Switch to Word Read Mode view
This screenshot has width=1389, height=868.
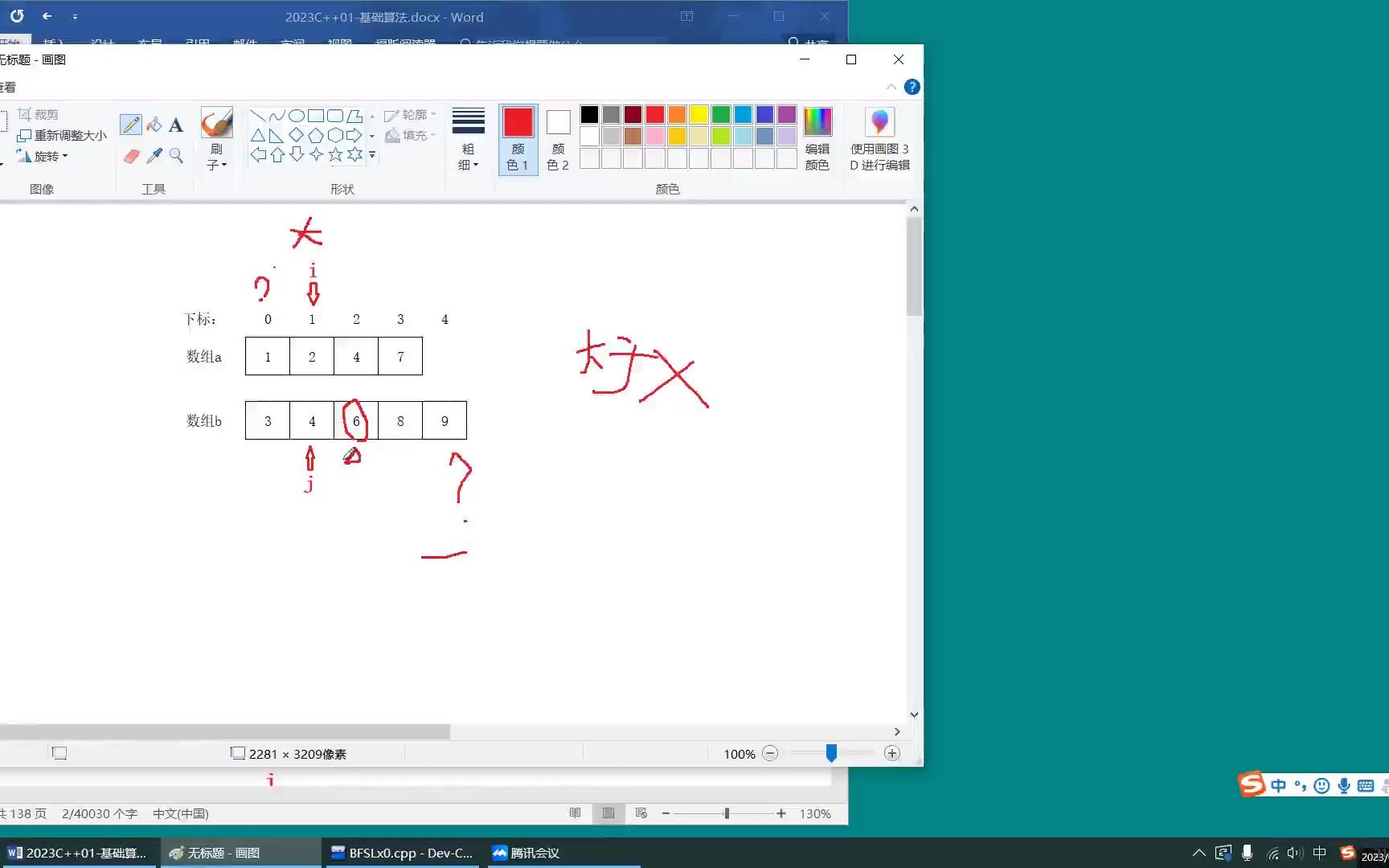[576, 813]
